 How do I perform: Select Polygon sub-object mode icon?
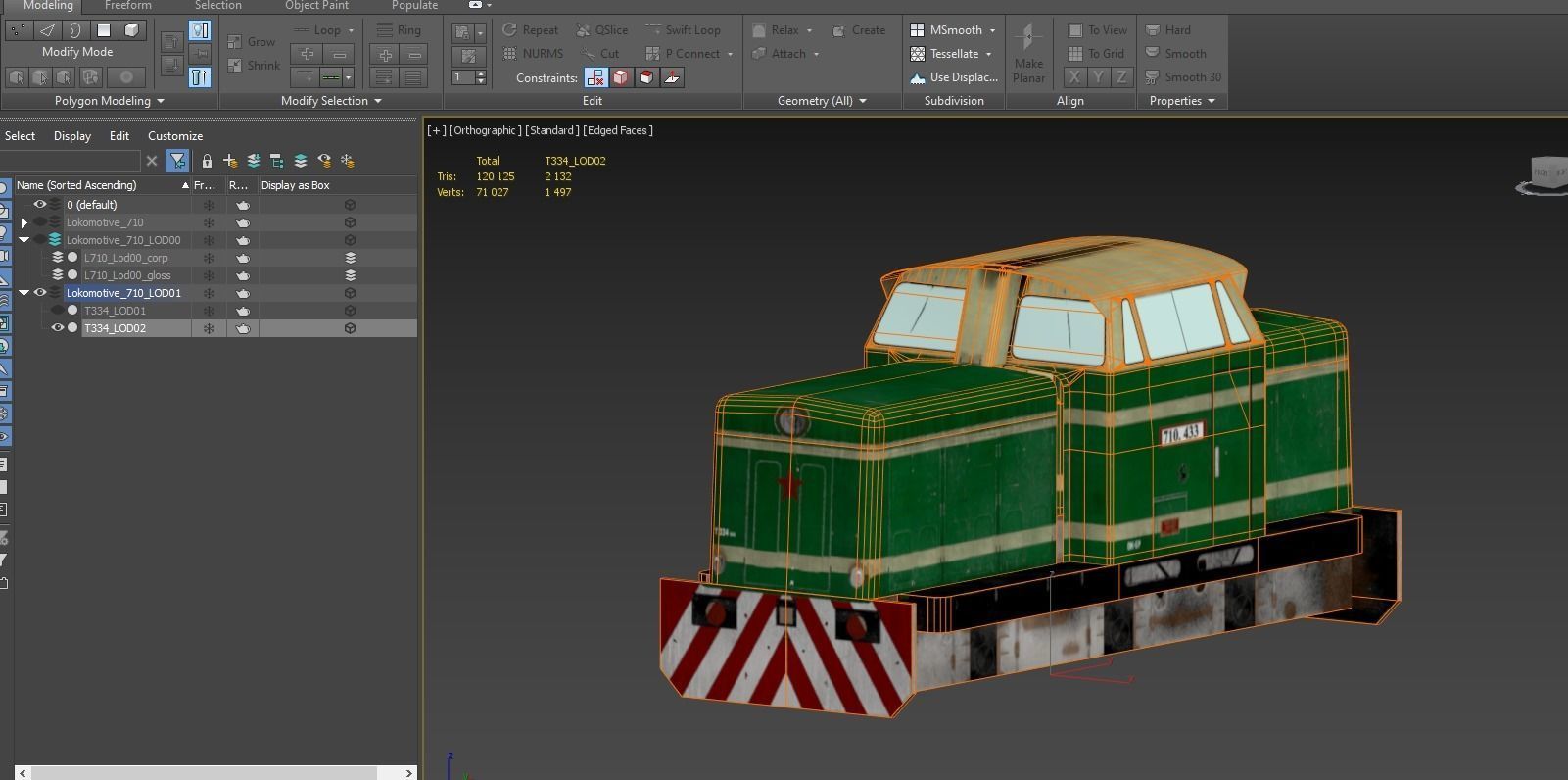[x=103, y=30]
